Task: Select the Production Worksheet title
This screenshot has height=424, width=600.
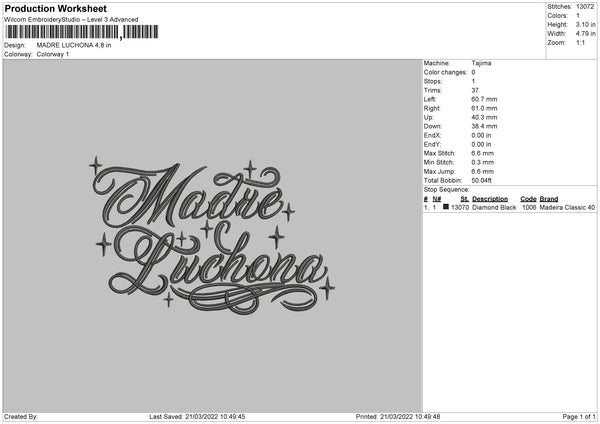Action: tap(55, 8)
